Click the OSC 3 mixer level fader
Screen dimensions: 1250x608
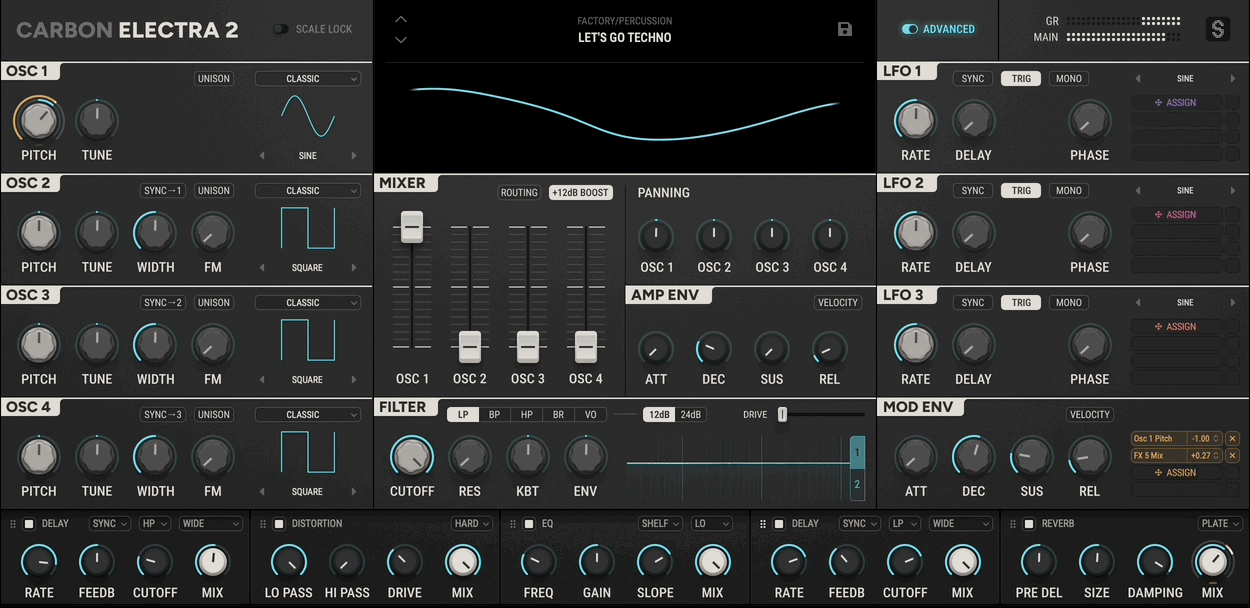[x=528, y=347]
